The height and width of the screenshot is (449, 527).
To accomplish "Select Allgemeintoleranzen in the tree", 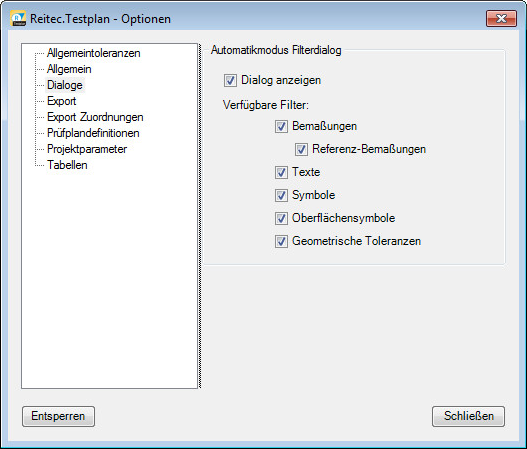I will pos(93,53).
